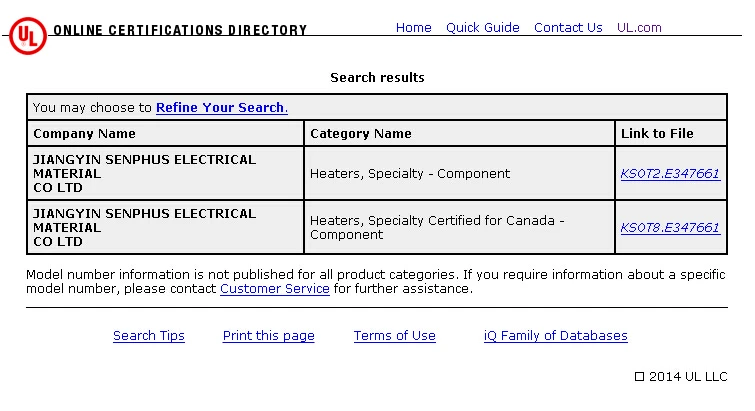755x411 pixels.
Task: View the Terms of Use
Action: coord(394,336)
